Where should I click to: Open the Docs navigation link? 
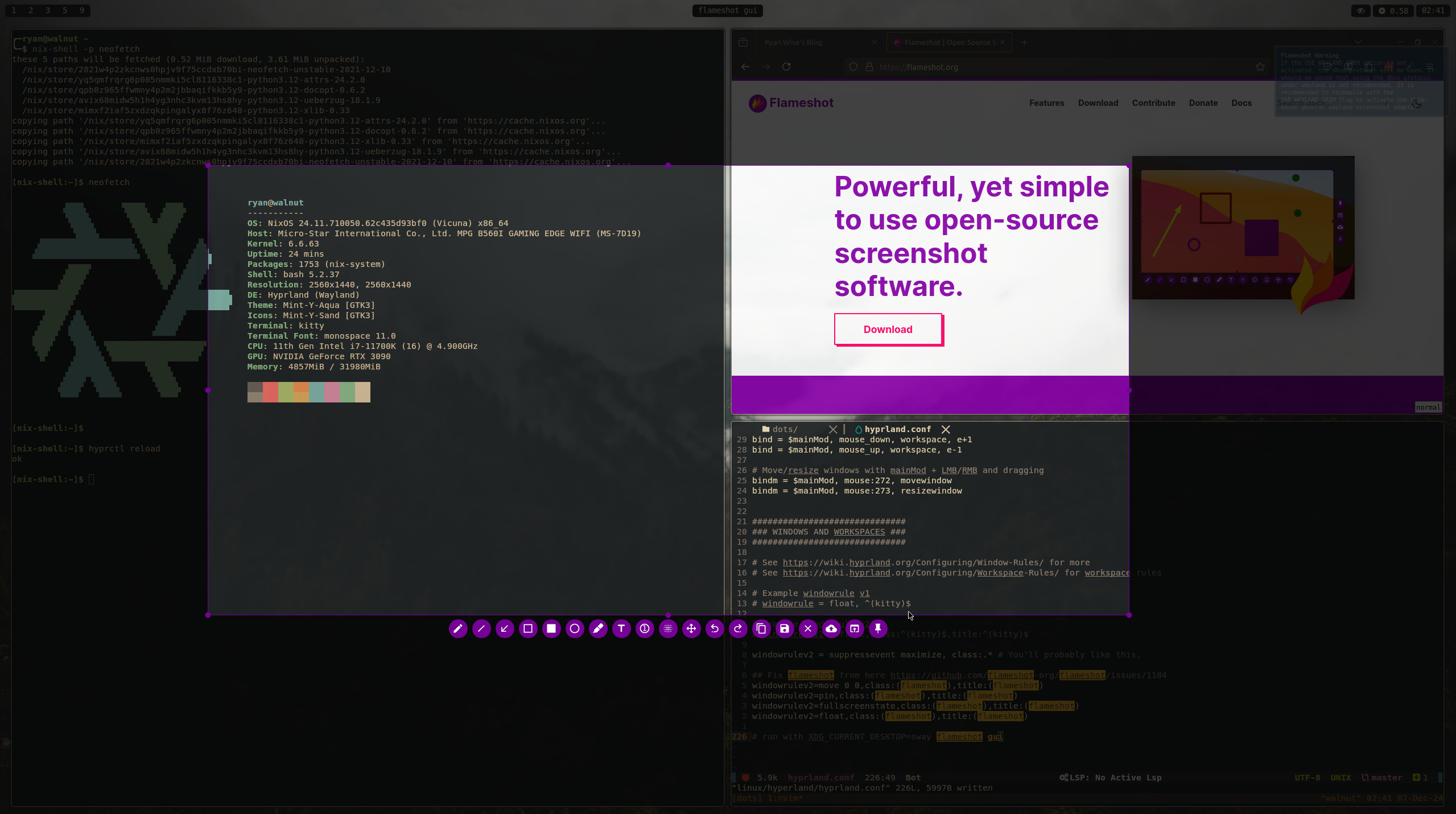[x=1241, y=102]
